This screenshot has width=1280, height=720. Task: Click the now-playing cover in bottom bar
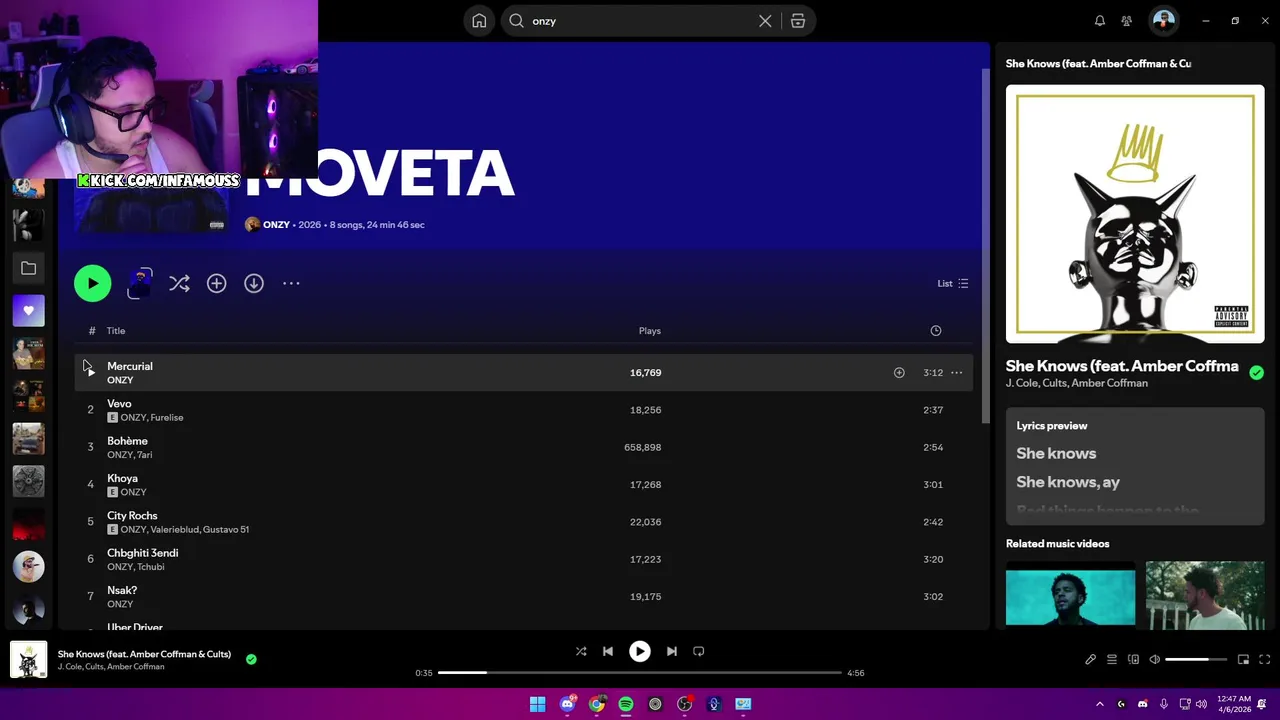(x=28, y=660)
